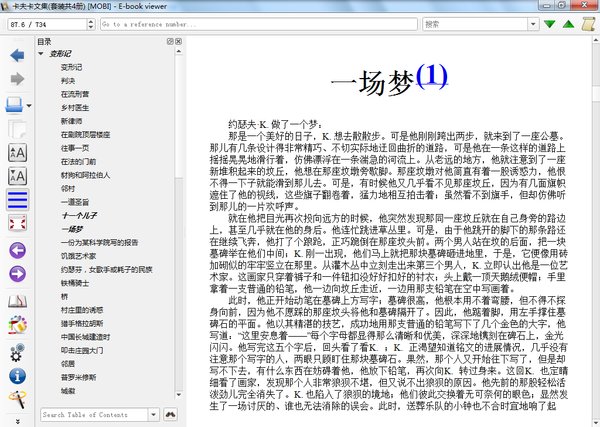Select 猎手格拉胡斯 chapter
Image resolution: width=600 pixels, height=427 pixels.
click(82, 323)
